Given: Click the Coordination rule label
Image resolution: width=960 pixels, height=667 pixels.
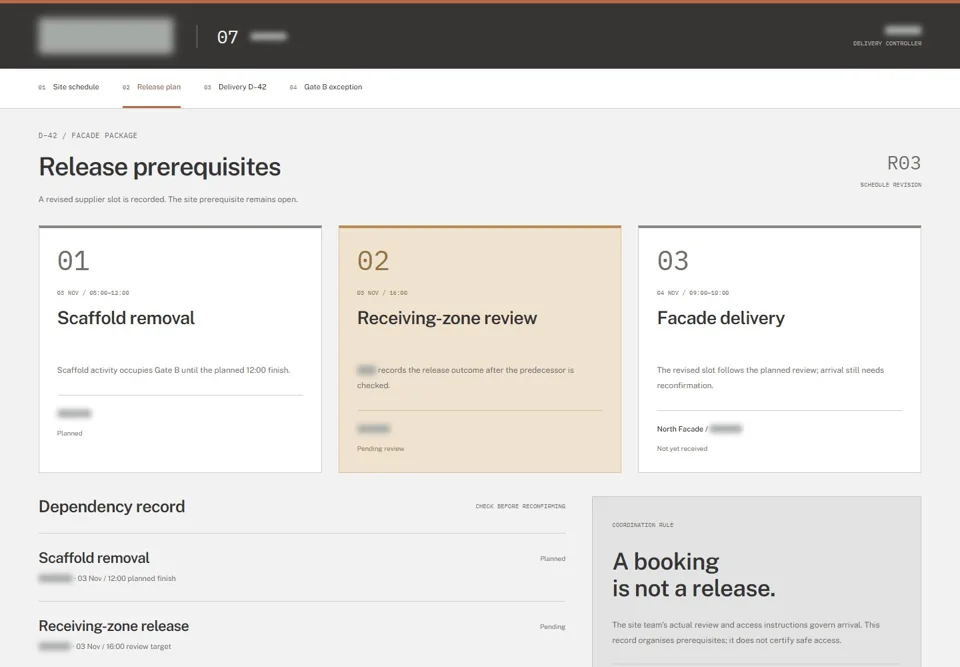Looking at the screenshot, I should point(643,525).
